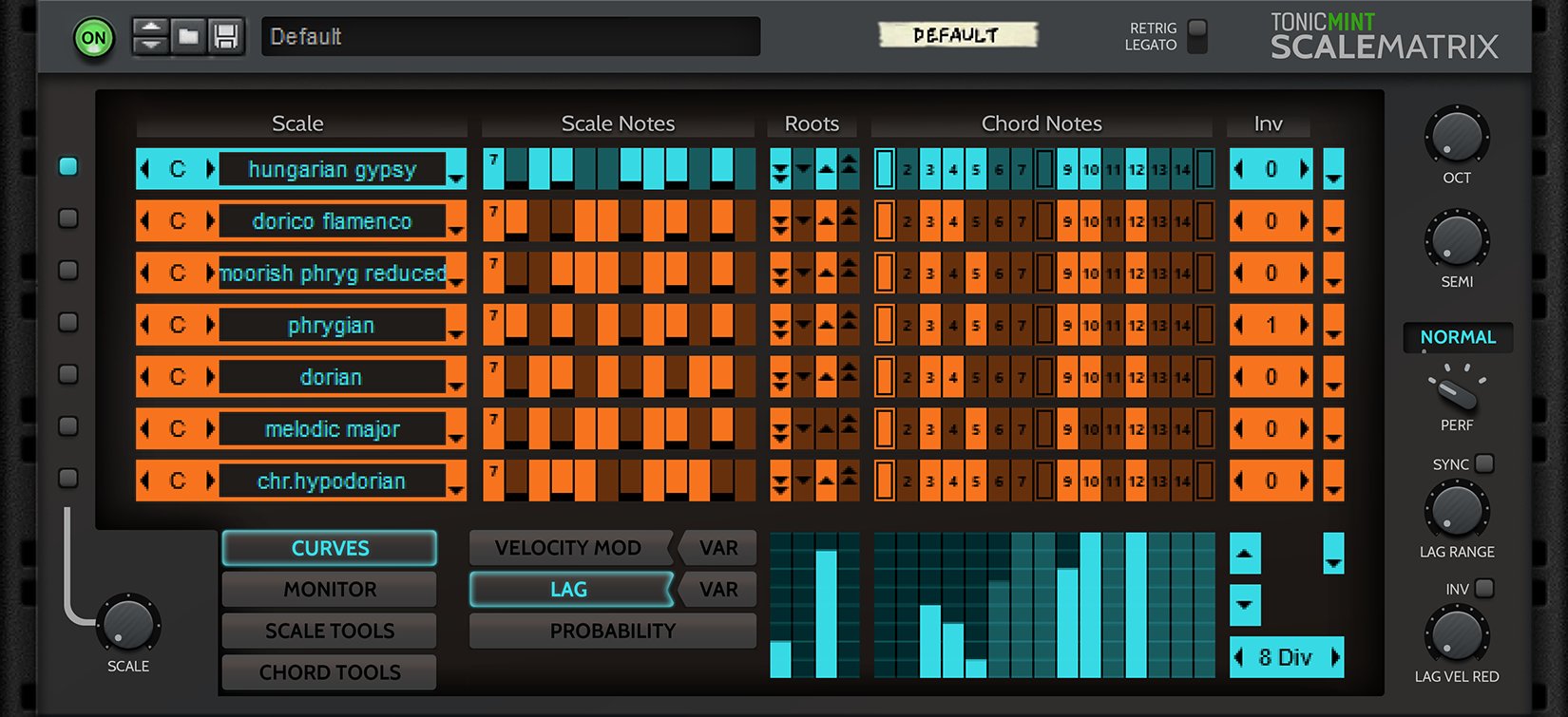Increase inversion in hungarian gypsy row
Screen dimensions: 1568x717
pyautogui.click(x=1304, y=169)
